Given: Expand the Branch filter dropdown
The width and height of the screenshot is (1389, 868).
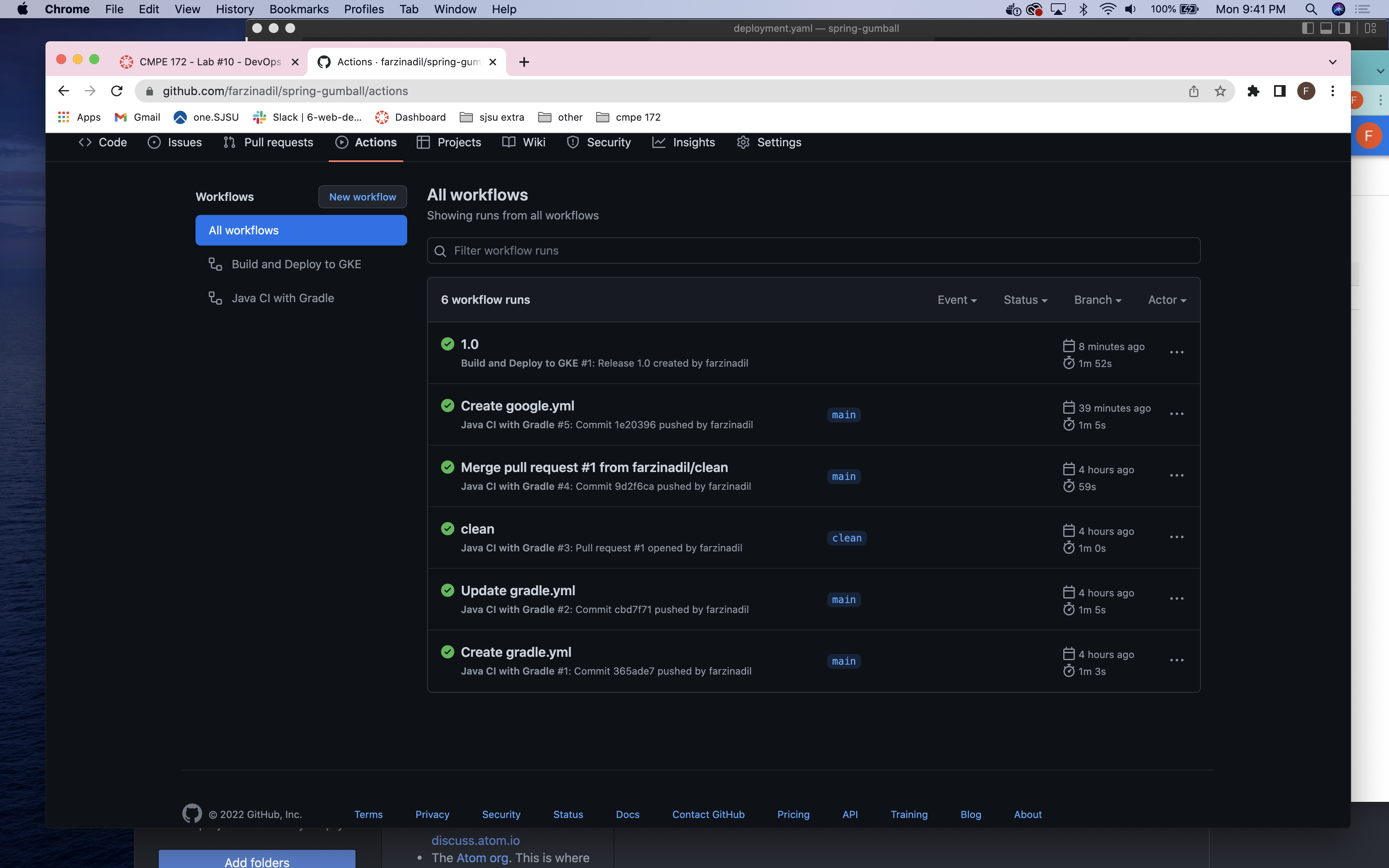Looking at the screenshot, I should [1097, 300].
